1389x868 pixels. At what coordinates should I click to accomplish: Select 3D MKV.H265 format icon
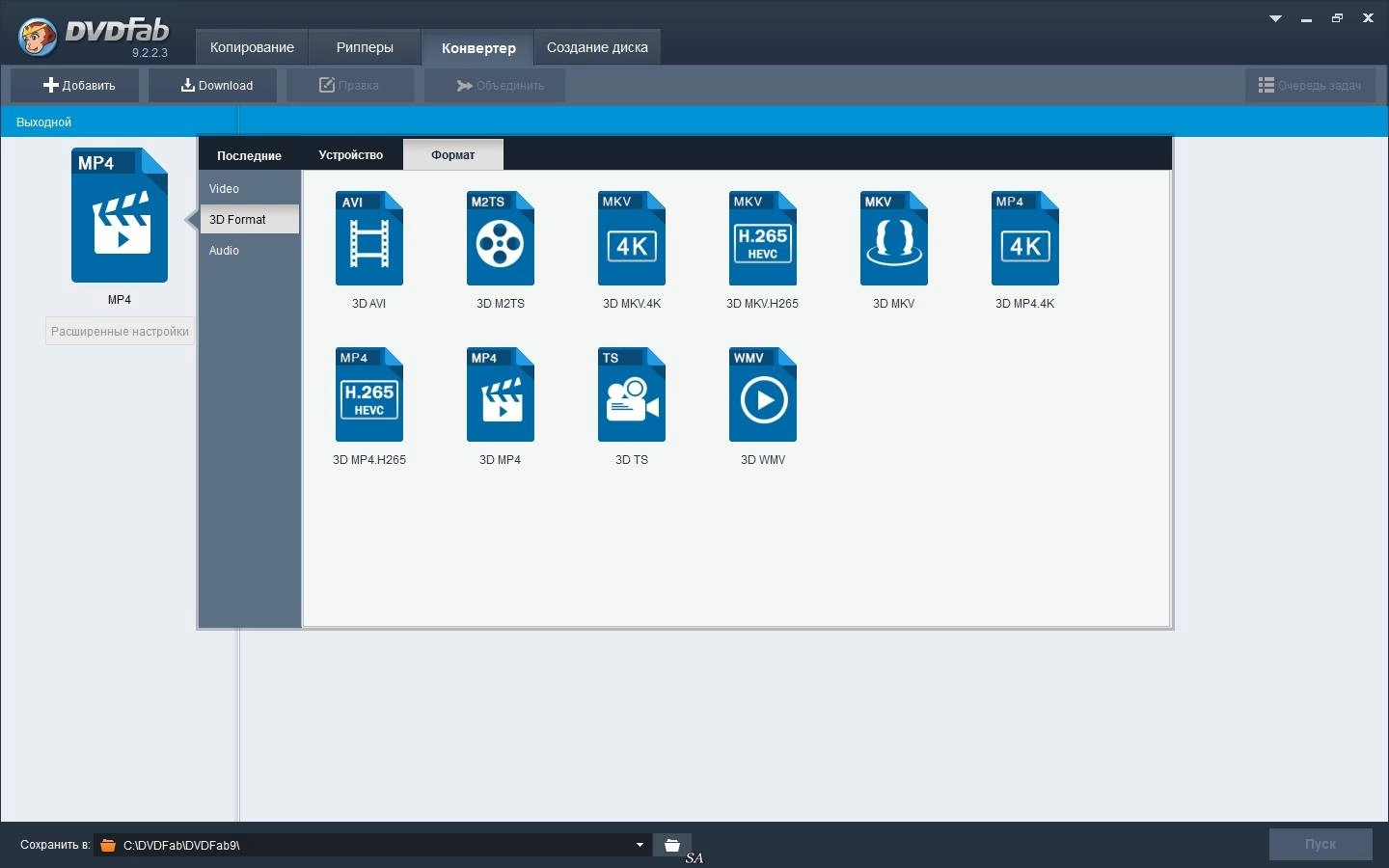click(763, 238)
